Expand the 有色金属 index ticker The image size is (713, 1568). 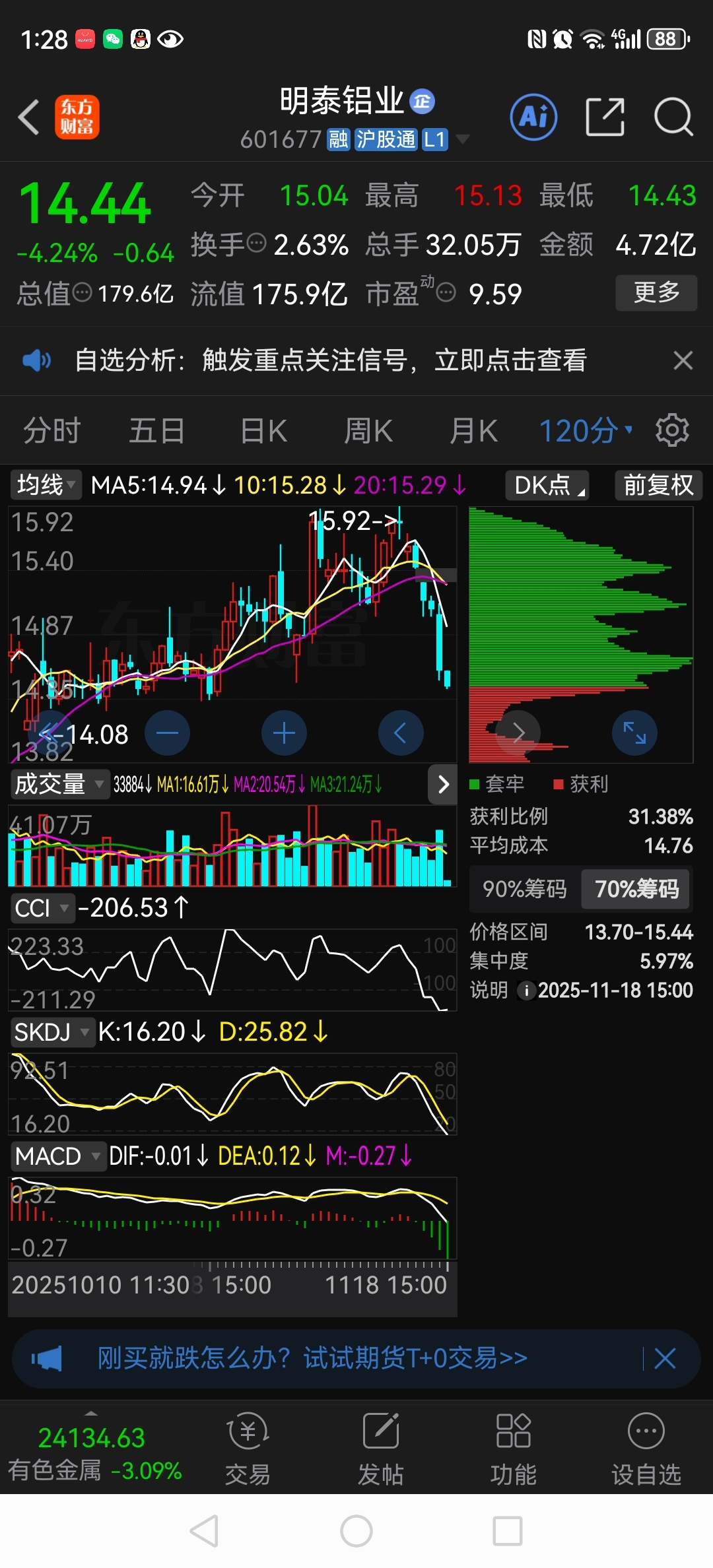coord(92,1450)
